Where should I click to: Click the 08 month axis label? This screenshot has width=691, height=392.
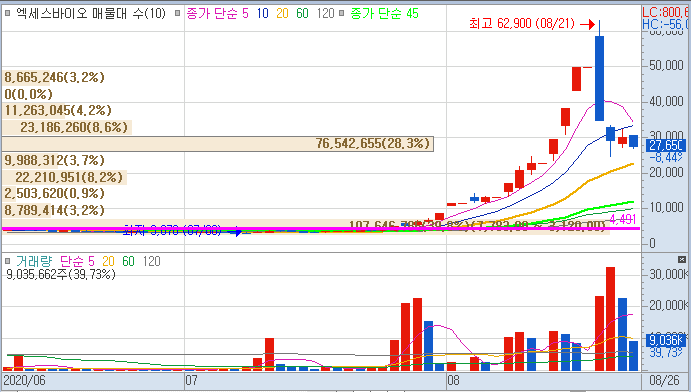(453, 380)
